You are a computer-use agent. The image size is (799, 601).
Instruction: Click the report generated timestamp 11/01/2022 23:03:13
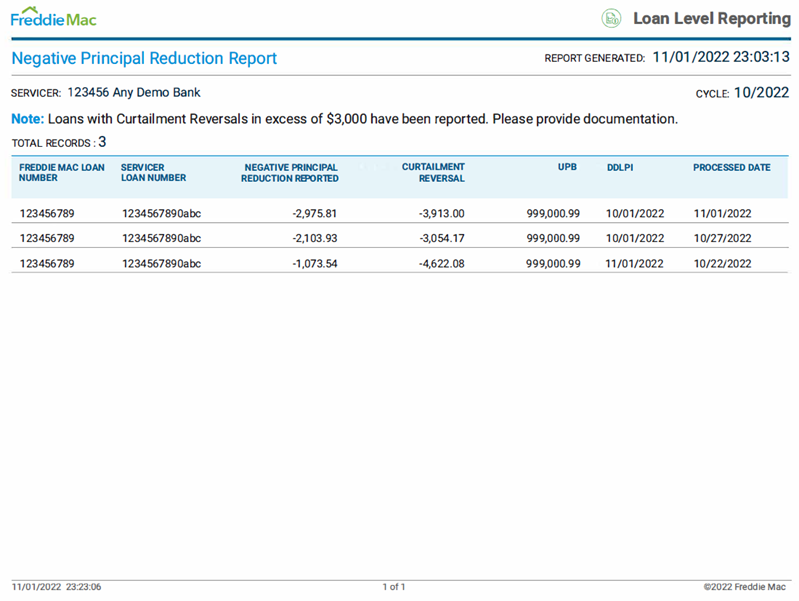point(720,58)
